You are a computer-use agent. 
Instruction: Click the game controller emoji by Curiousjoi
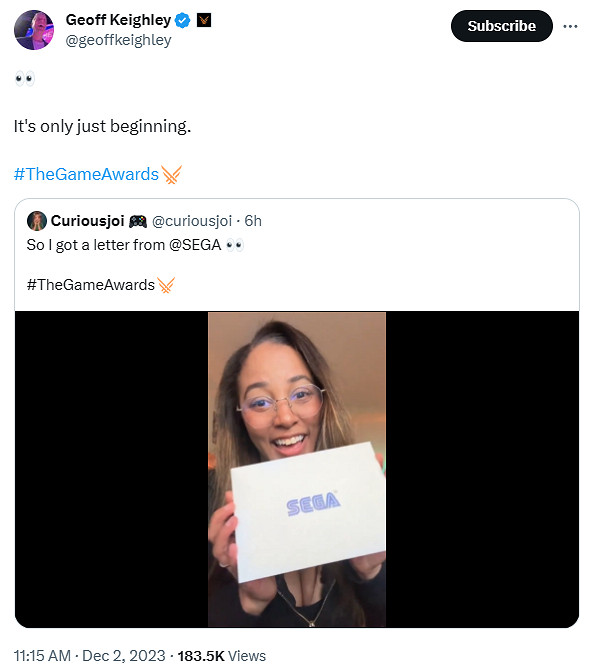137,221
